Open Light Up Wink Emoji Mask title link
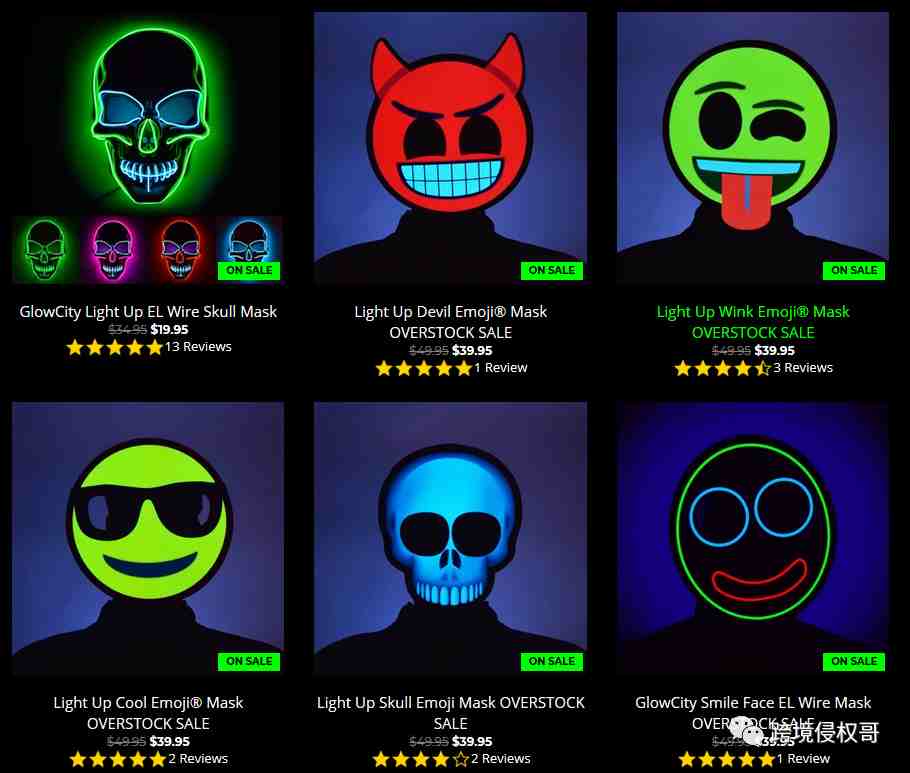This screenshot has height=773, width=910. [753, 322]
